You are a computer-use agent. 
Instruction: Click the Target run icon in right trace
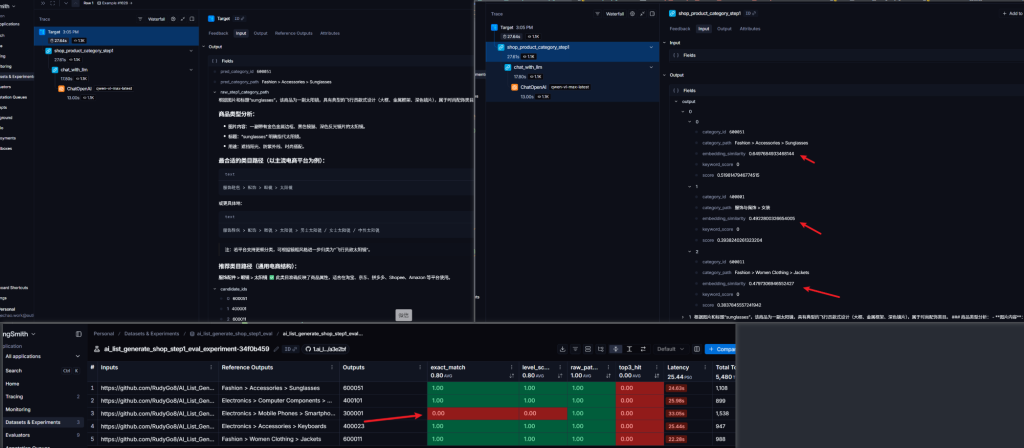click(x=492, y=29)
